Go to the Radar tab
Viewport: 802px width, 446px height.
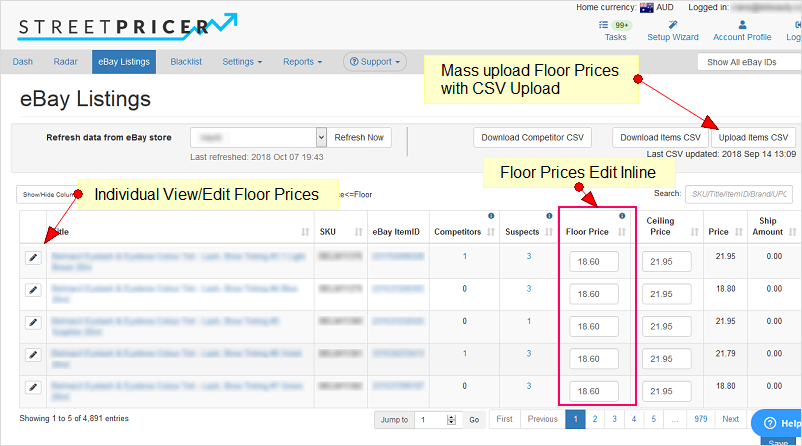[65, 62]
